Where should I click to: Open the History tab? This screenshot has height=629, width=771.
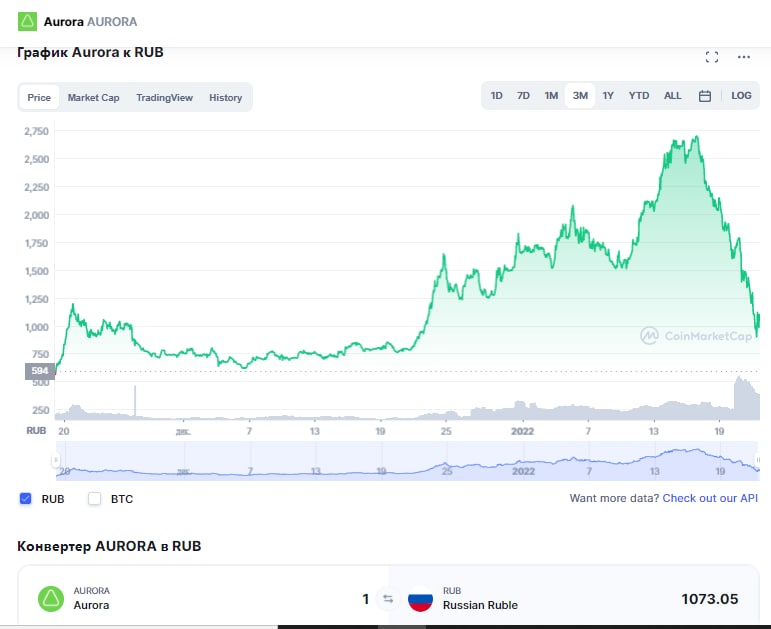[225, 97]
